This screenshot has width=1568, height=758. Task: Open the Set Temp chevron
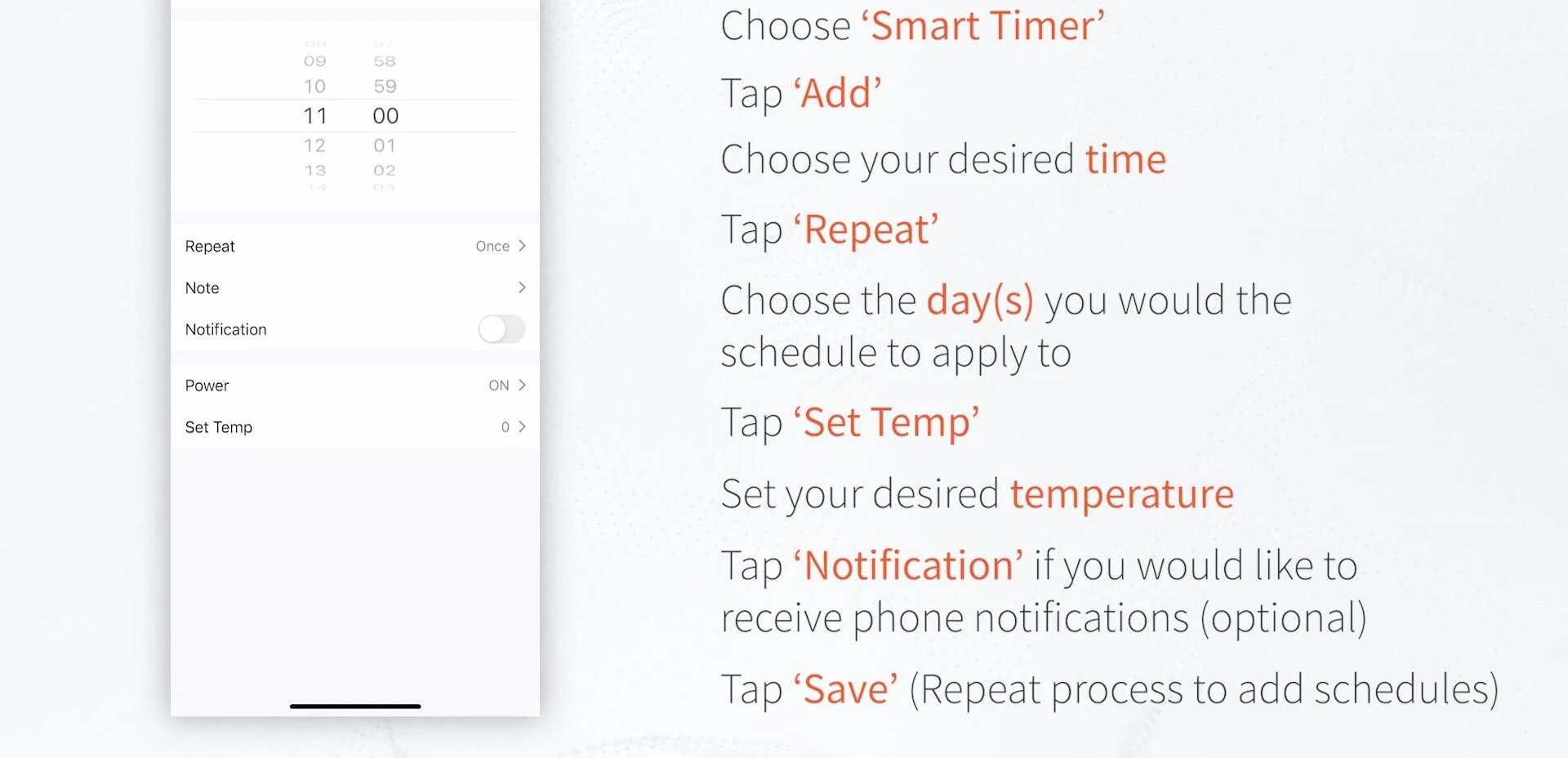tap(522, 427)
